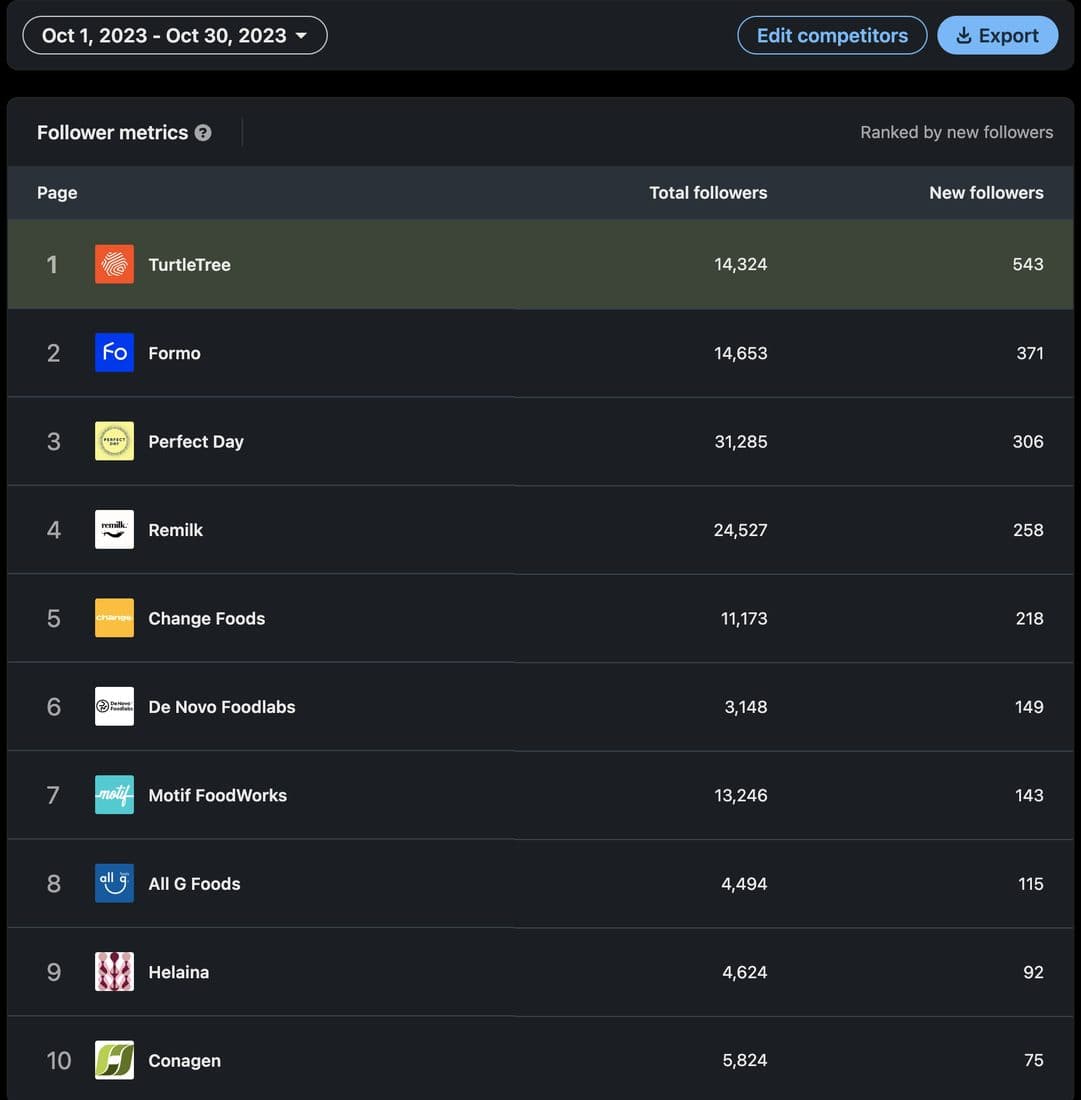Click rank number 1 beside TurtleTree
This screenshot has width=1081, height=1100.
coord(52,264)
